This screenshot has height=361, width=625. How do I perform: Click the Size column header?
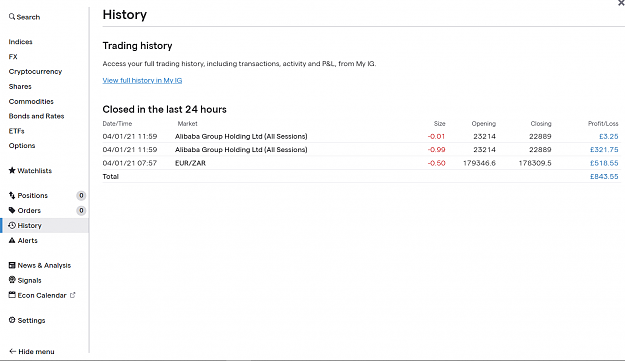pos(439,124)
